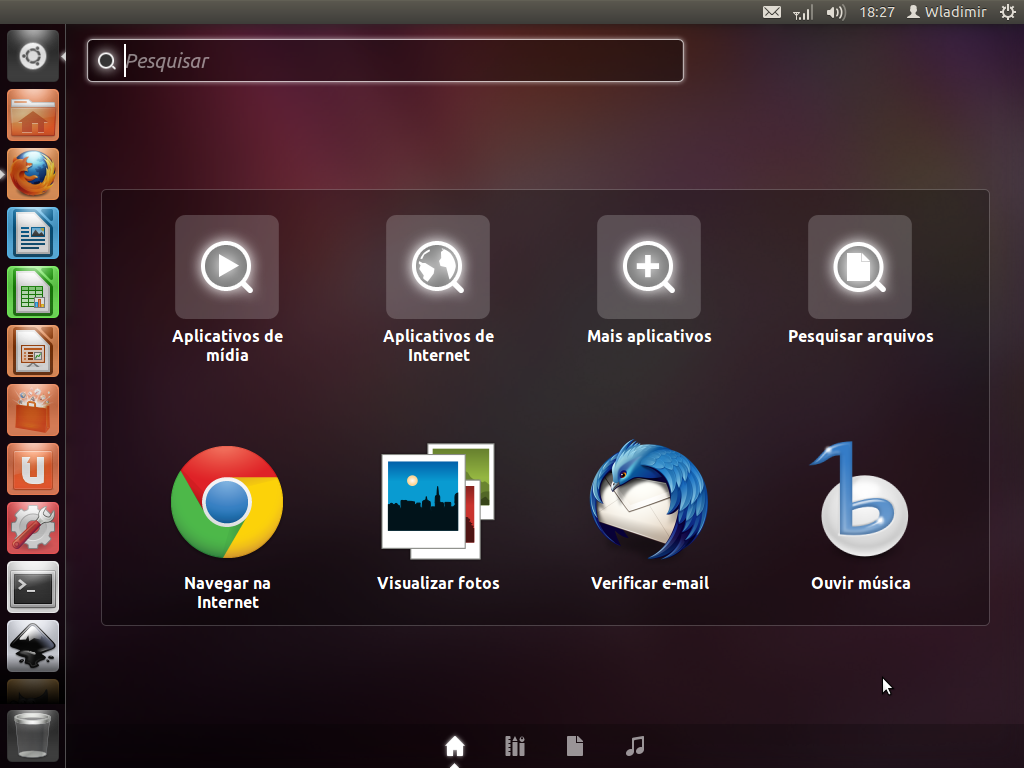The height and width of the screenshot is (768, 1024).
Task: Open the sound volume indicator
Action: pos(835,12)
